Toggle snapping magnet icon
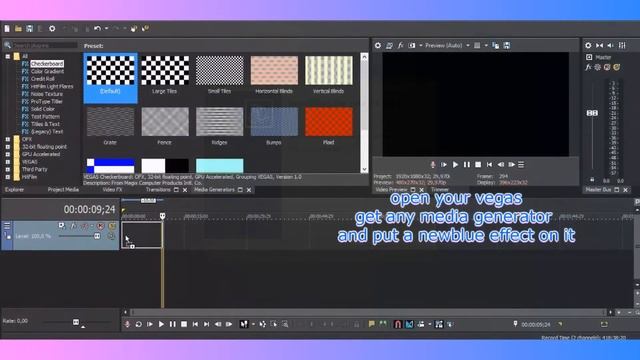Screen dimensions: 640x360 pyautogui.click(x=398, y=324)
